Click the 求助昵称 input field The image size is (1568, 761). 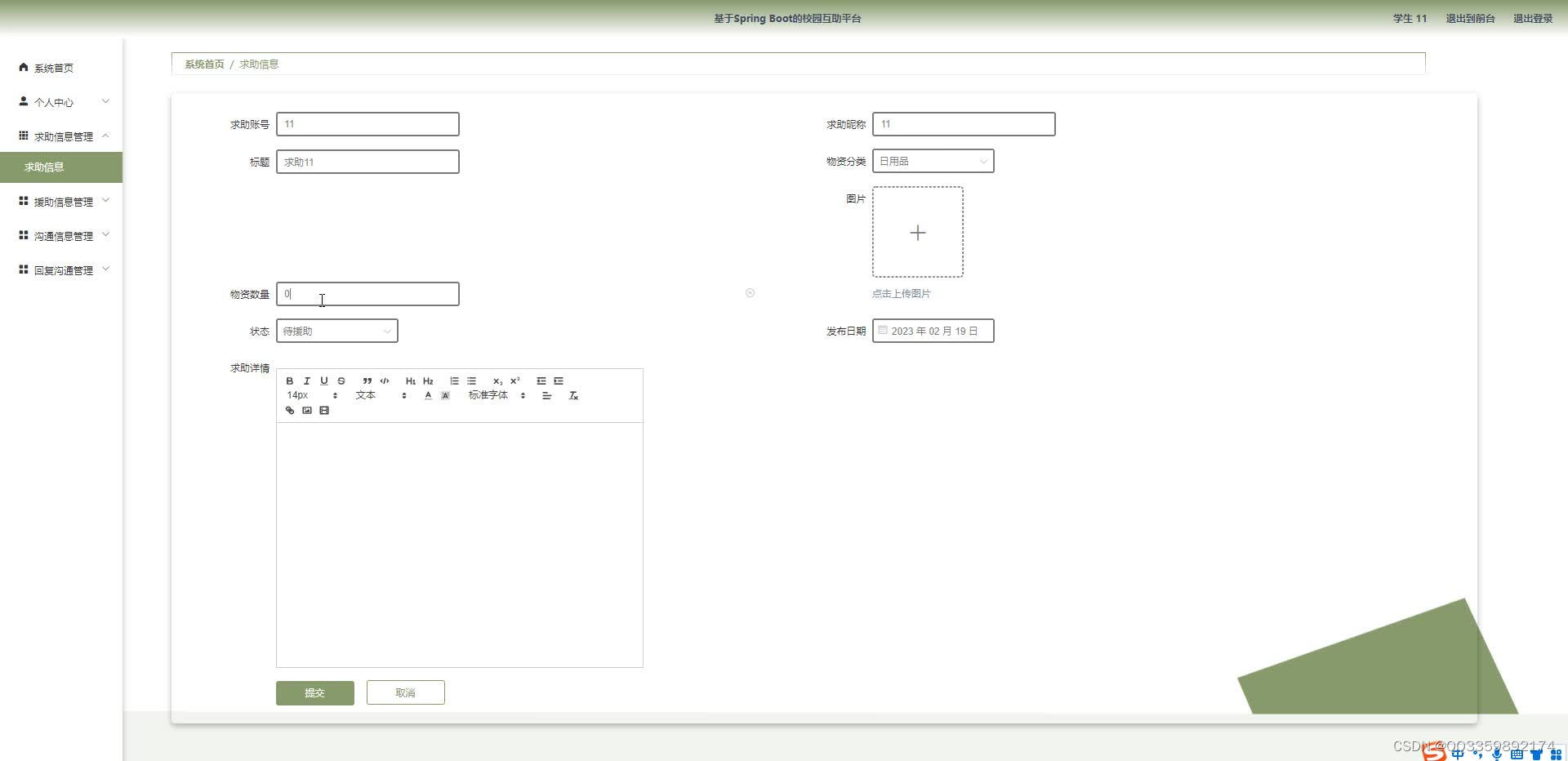(964, 124)
